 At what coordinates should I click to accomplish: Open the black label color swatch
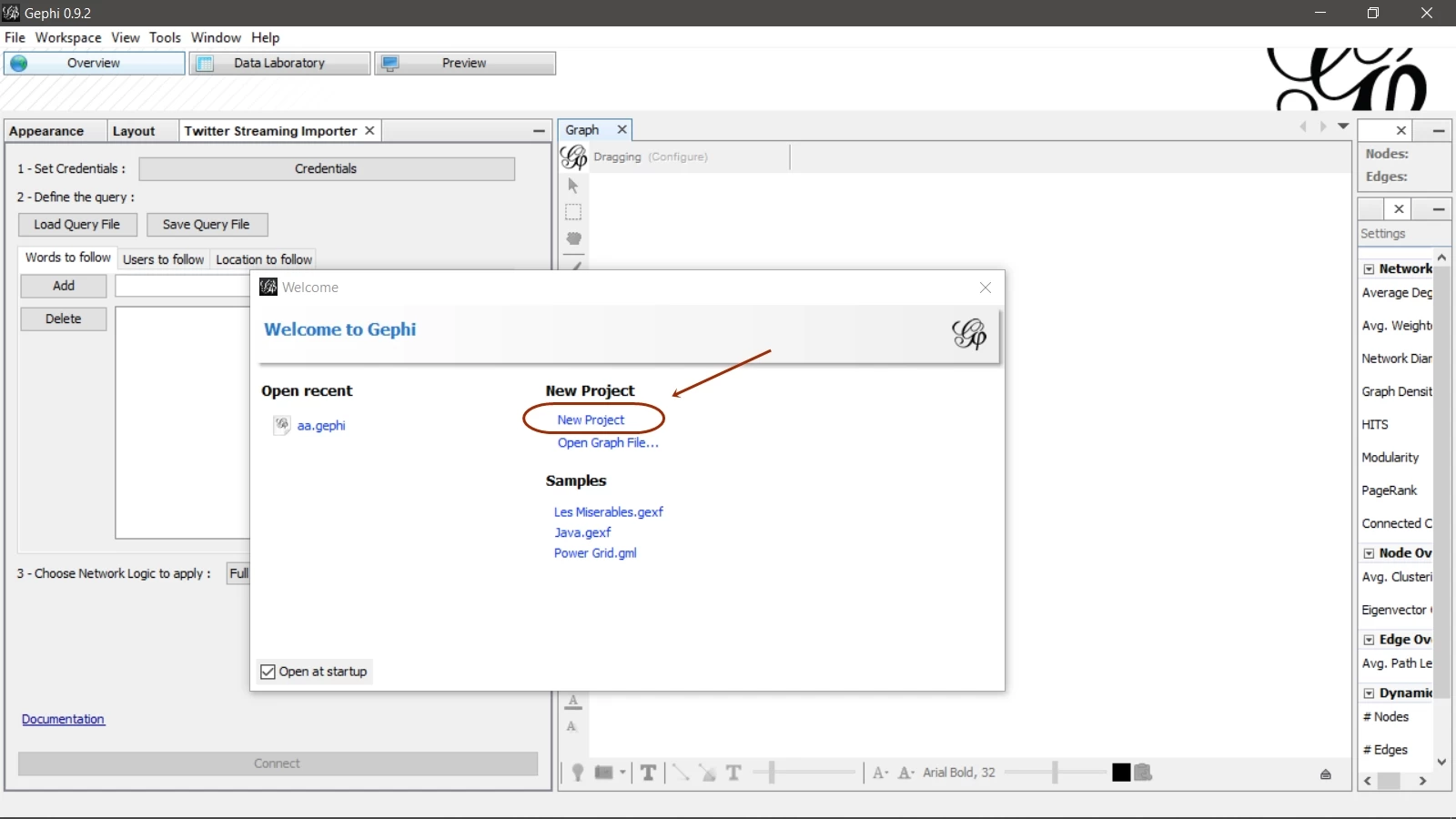pyautogui.click(x=1121, y=773)
